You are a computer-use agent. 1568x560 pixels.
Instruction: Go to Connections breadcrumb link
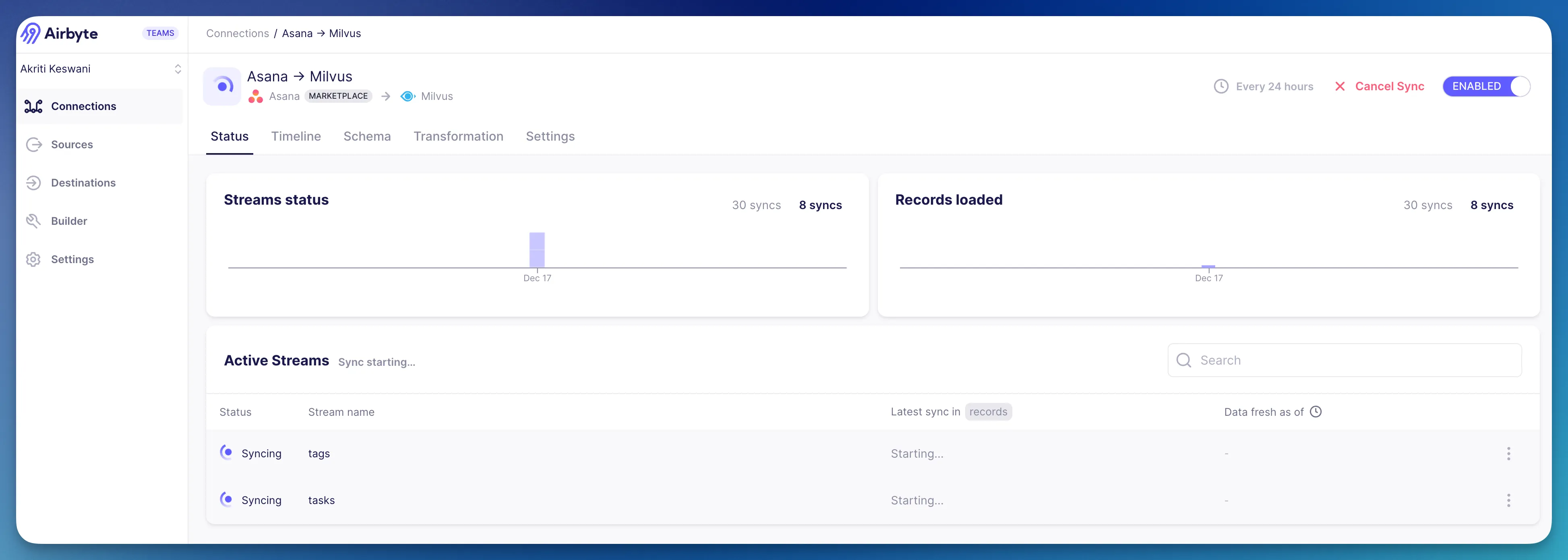pos(238,33)
